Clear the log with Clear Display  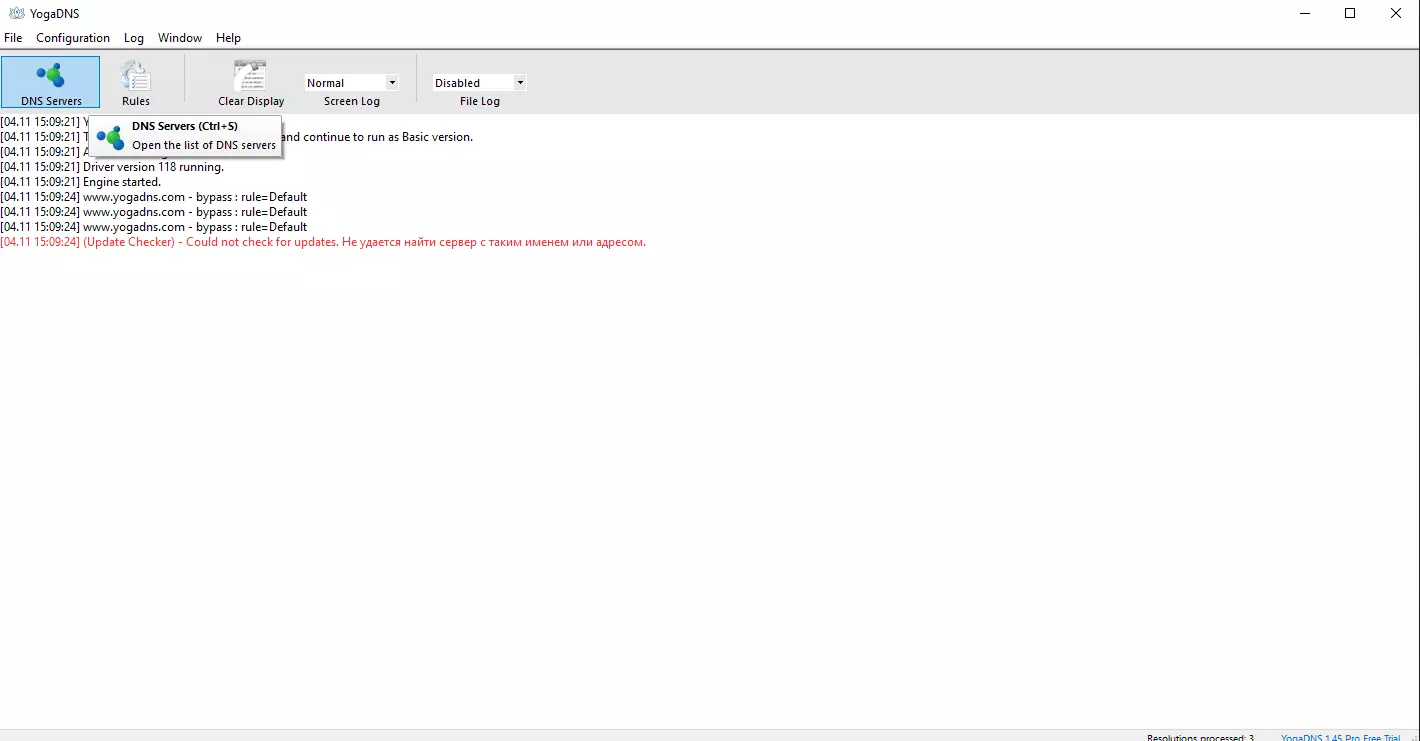(251, 82)
